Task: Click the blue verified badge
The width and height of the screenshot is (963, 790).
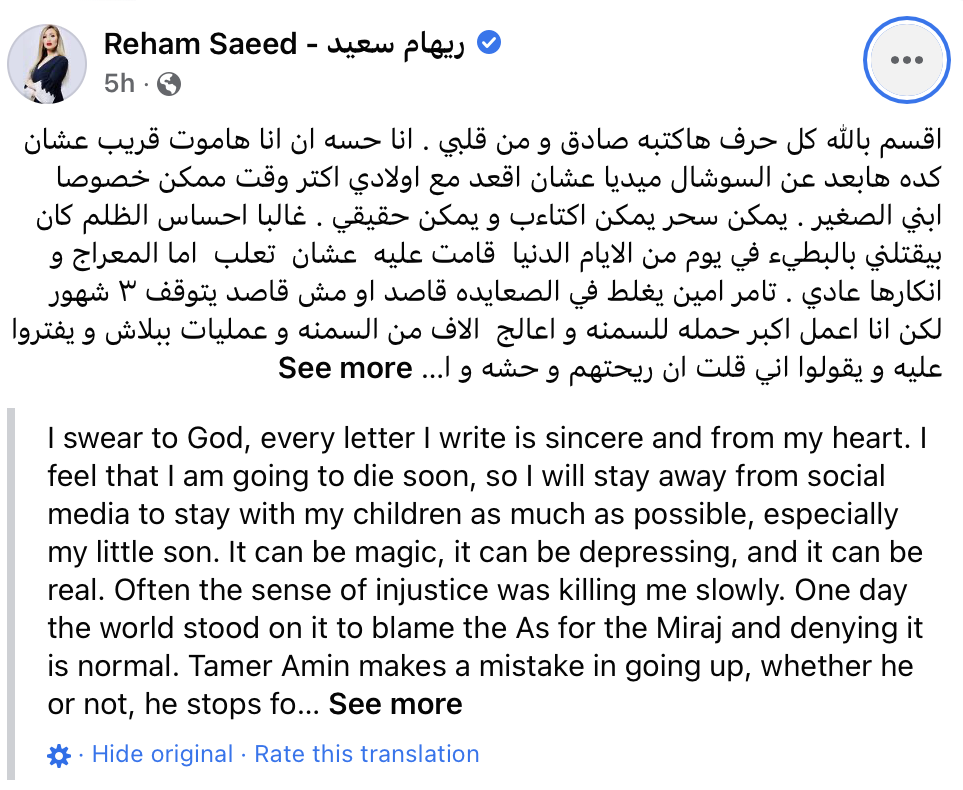Action: (489, 43)
